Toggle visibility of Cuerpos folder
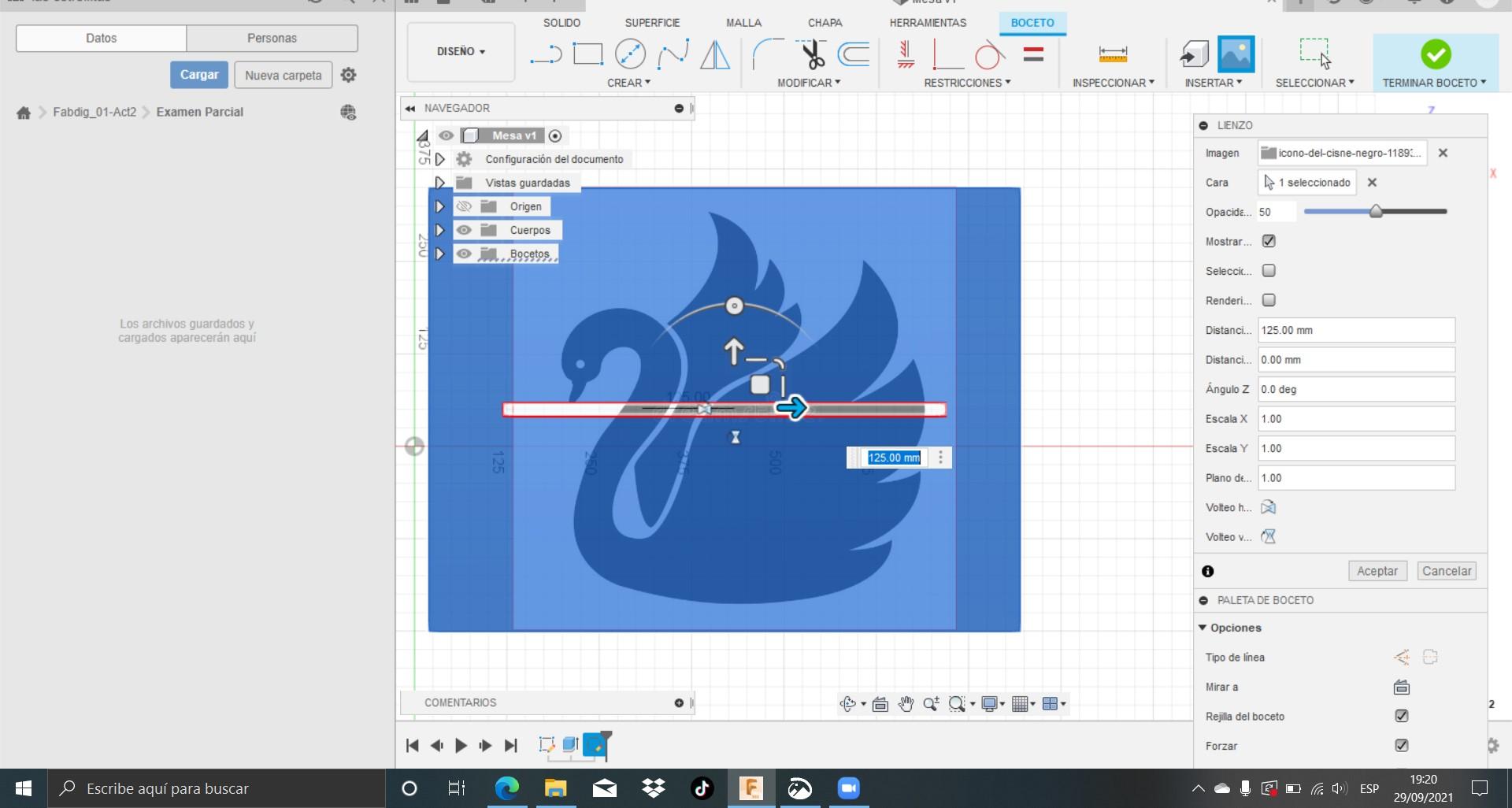This screenshot has width=1512, height=808. pos(464,230)
